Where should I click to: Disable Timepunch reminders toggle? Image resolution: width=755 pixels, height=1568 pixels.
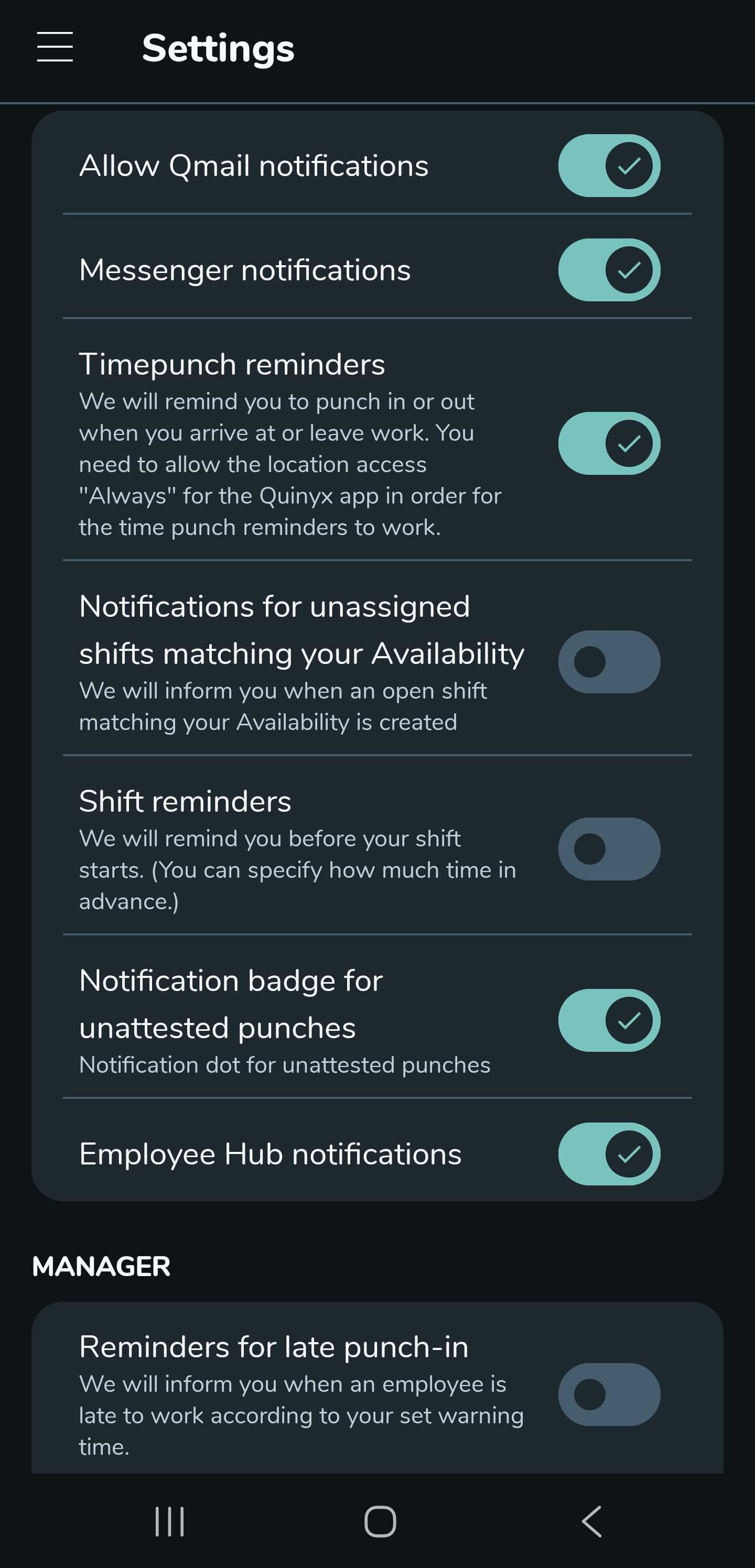tap(609, 443)
